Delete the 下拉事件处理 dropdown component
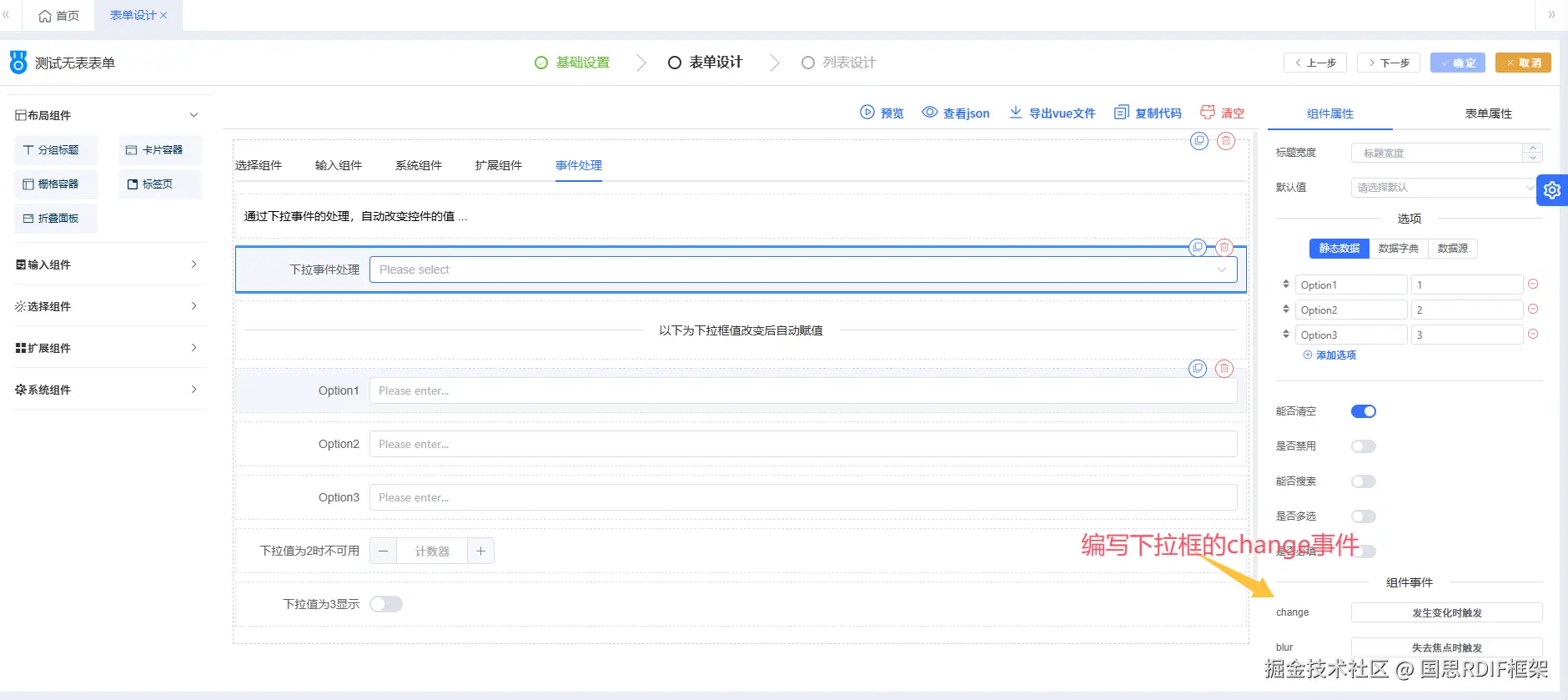This screenshot has width=1568, height=700. coord(1224,247)
